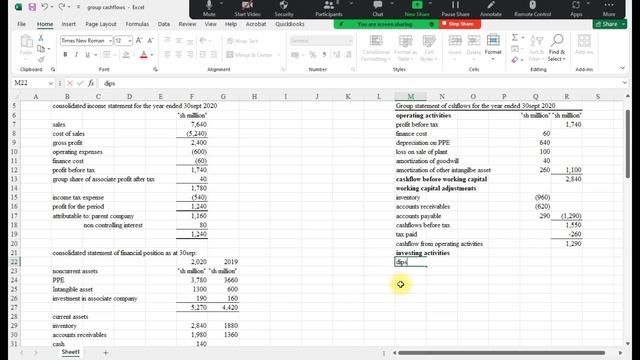Toggle Merge & Center

(249, 55)
